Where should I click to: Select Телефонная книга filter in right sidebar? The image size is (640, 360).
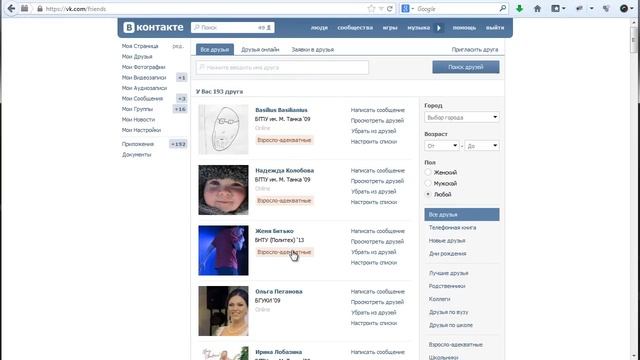pos(452,228)
